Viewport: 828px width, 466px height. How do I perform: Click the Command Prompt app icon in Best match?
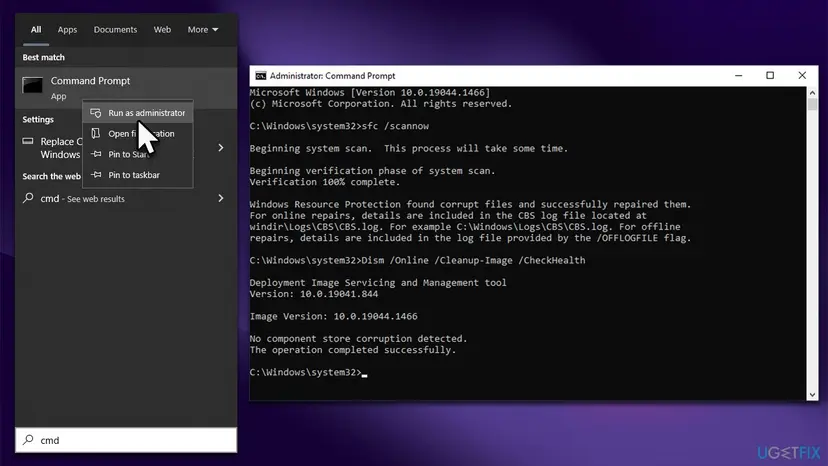point(32,86)
